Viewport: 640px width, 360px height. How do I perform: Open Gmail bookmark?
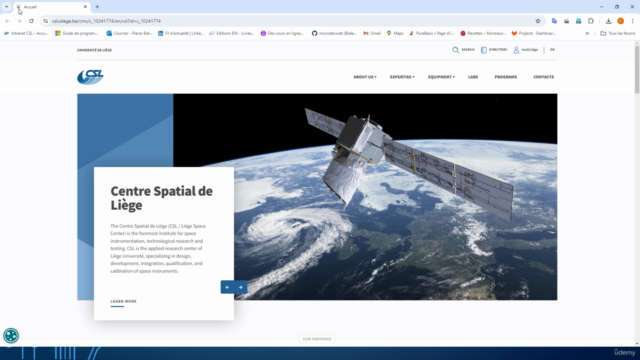[x=372, y=33]
